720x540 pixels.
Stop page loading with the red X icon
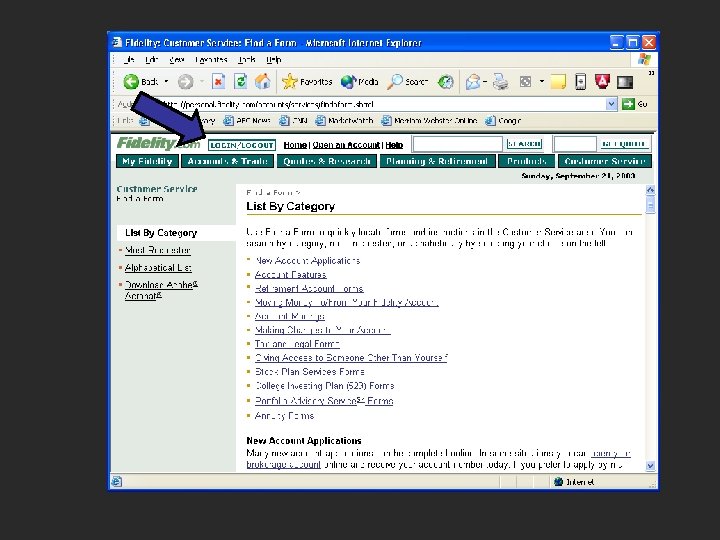pos(218,82)
